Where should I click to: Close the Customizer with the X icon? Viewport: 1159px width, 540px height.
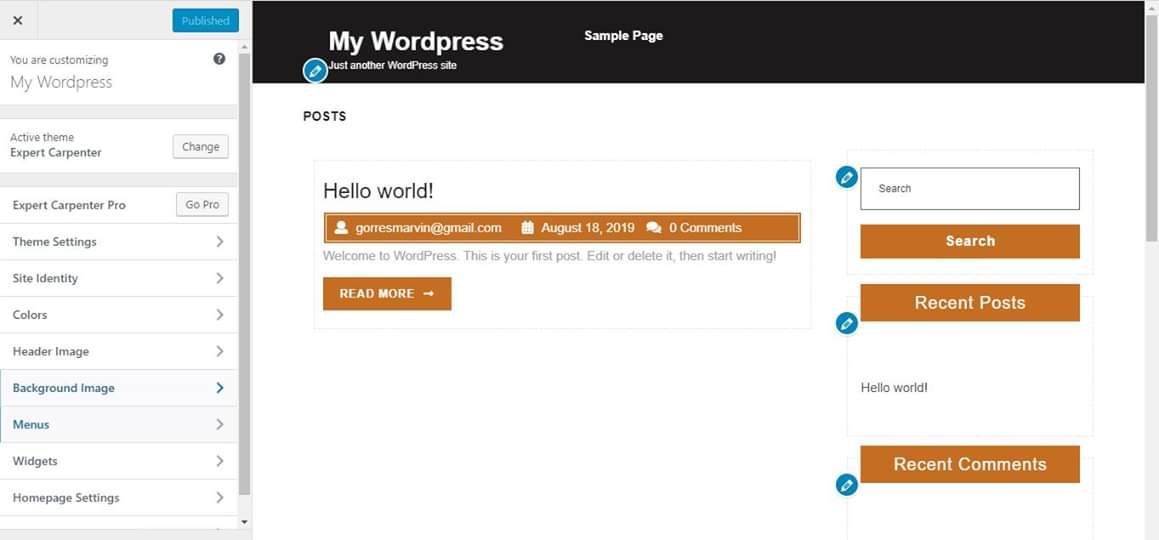click(18, 21)
